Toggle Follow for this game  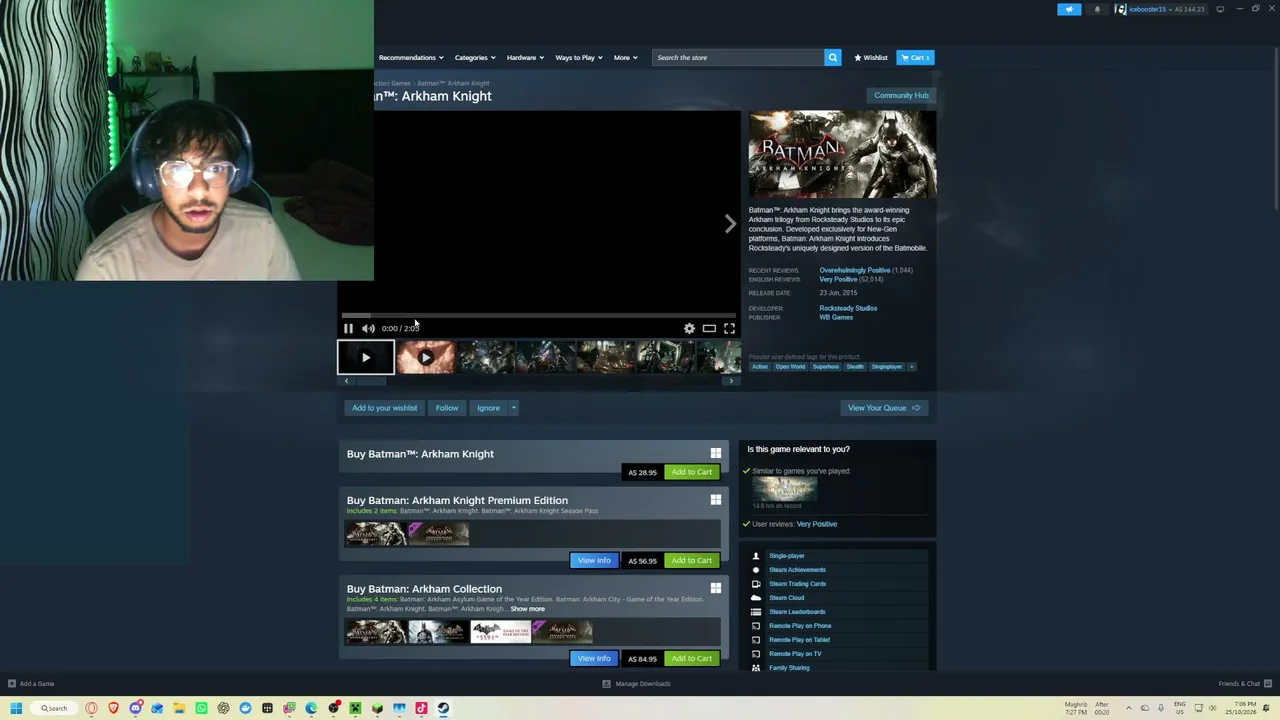tap(447, 408)
